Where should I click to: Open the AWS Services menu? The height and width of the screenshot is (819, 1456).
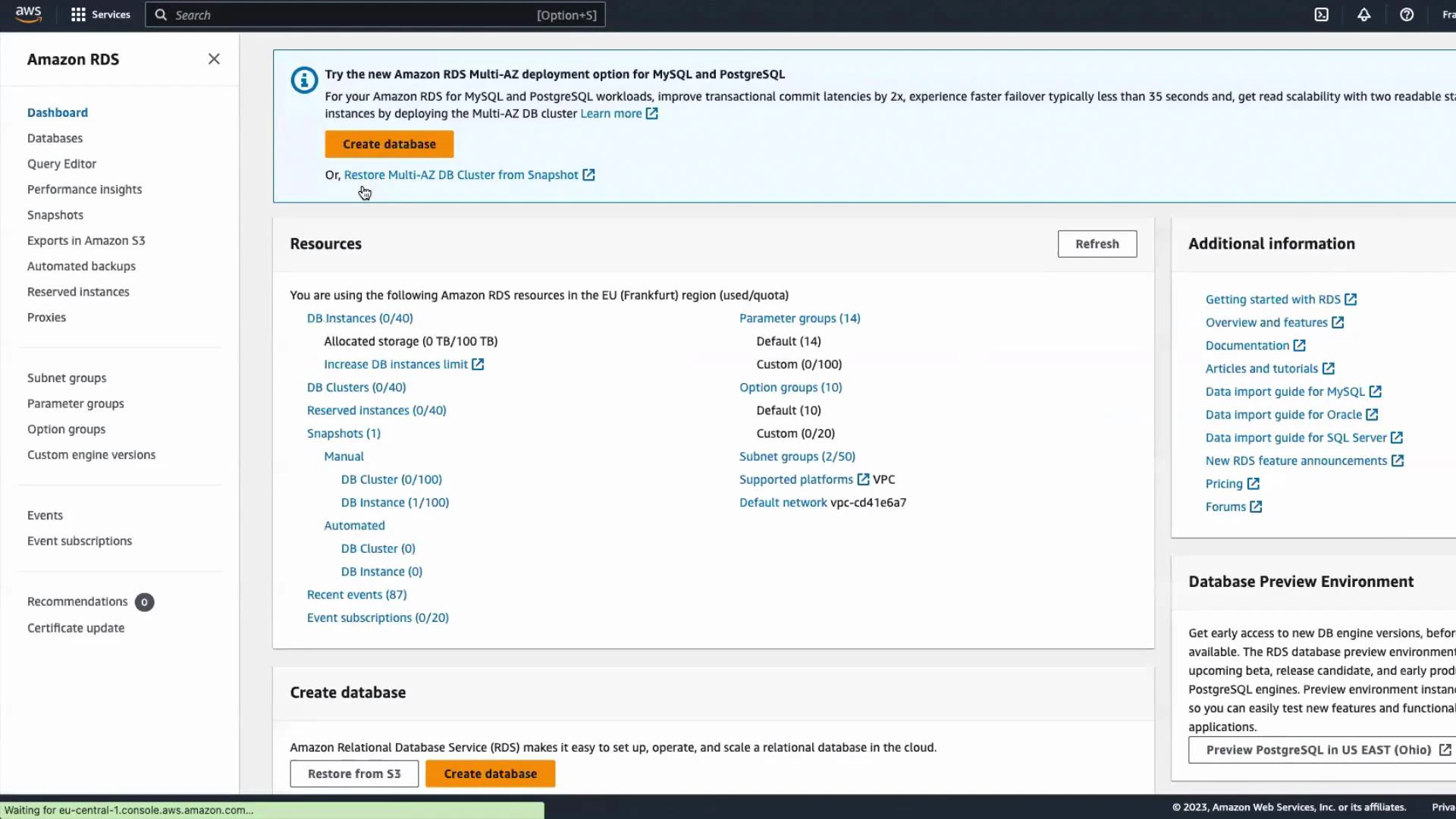[x=101, y=14]
